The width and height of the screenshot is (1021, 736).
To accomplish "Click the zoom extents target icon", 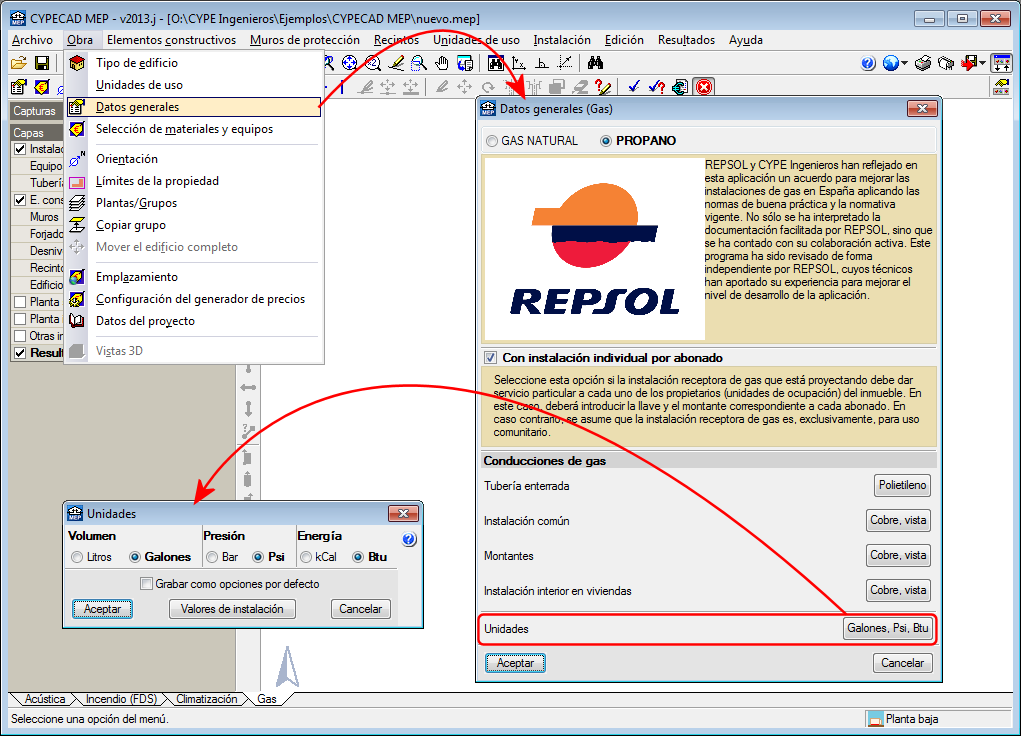I will 350,63.
